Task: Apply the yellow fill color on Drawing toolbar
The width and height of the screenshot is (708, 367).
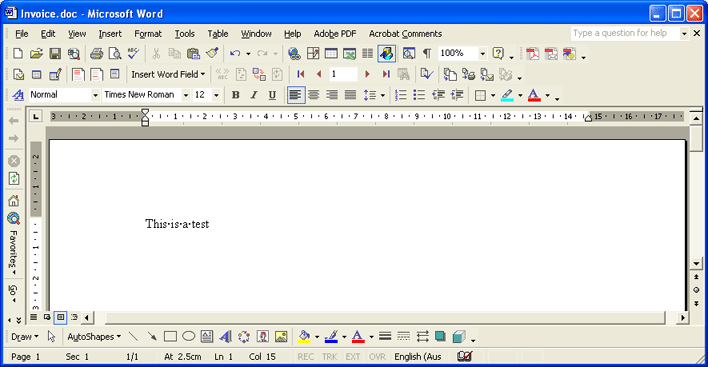Action: point(304,337)
